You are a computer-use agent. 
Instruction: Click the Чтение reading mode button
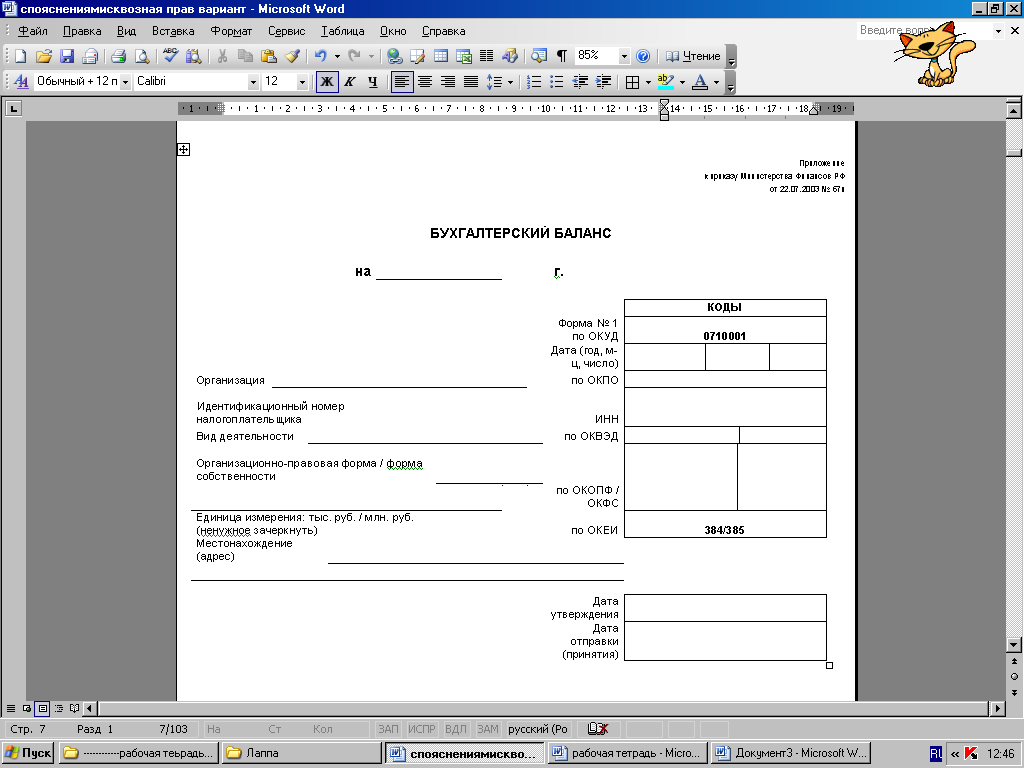(x=693, y=57)
